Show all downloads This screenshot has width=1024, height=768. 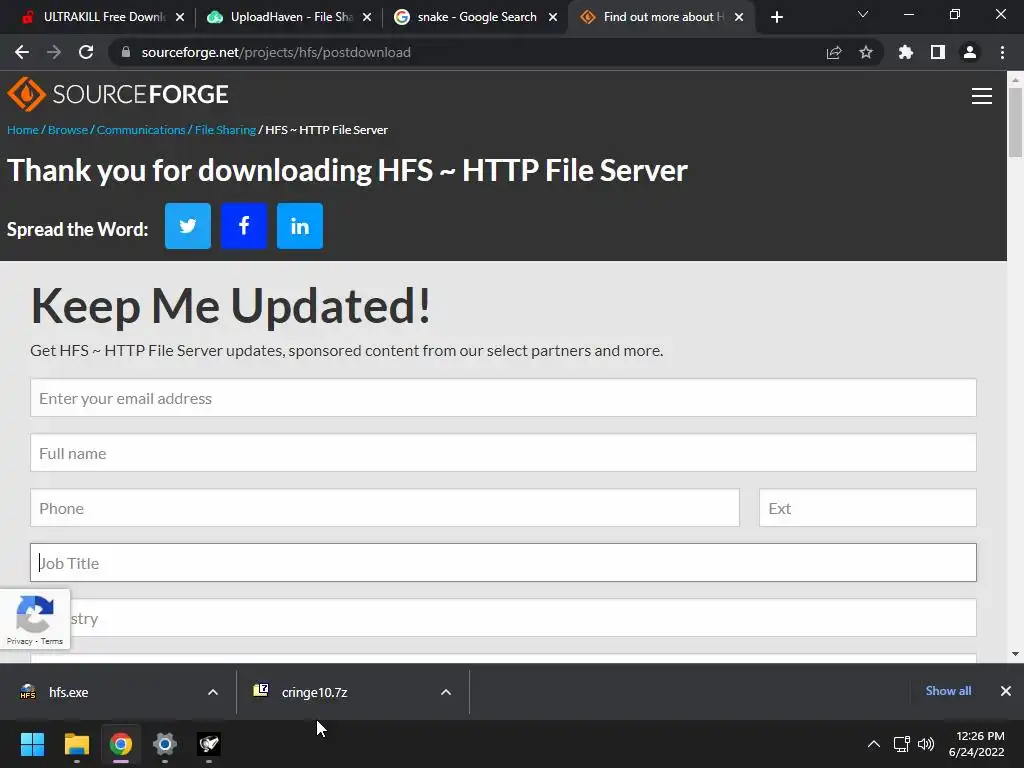(x=948, y=691)
